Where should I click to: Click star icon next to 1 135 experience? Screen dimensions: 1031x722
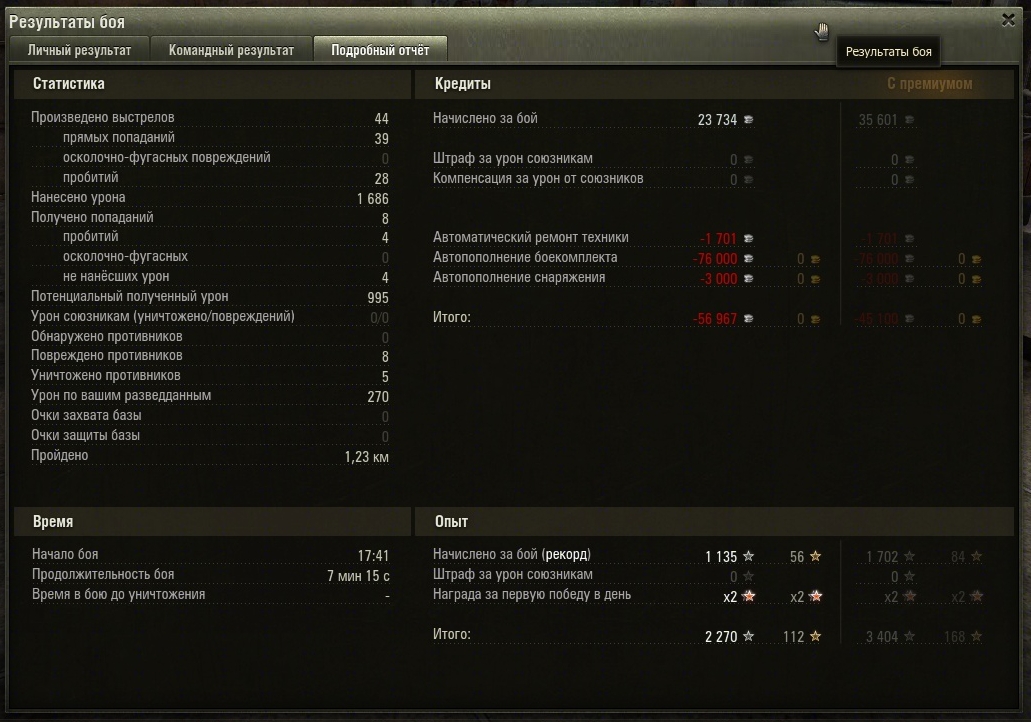click(748, 556)
